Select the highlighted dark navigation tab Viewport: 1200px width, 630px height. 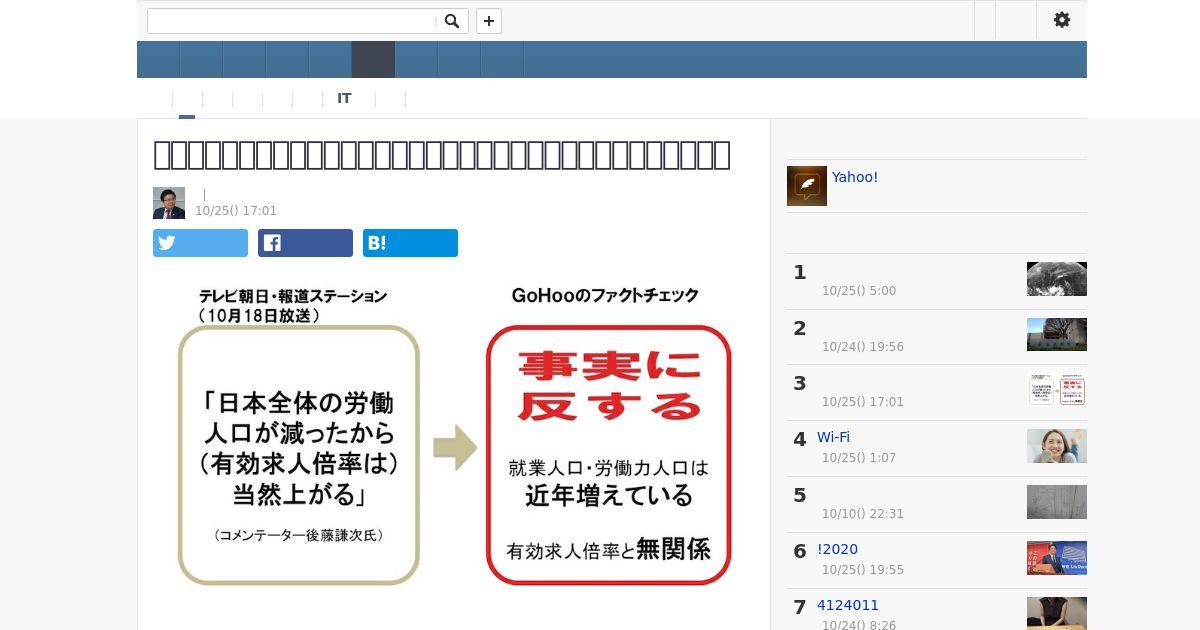[x=373, y=60]
